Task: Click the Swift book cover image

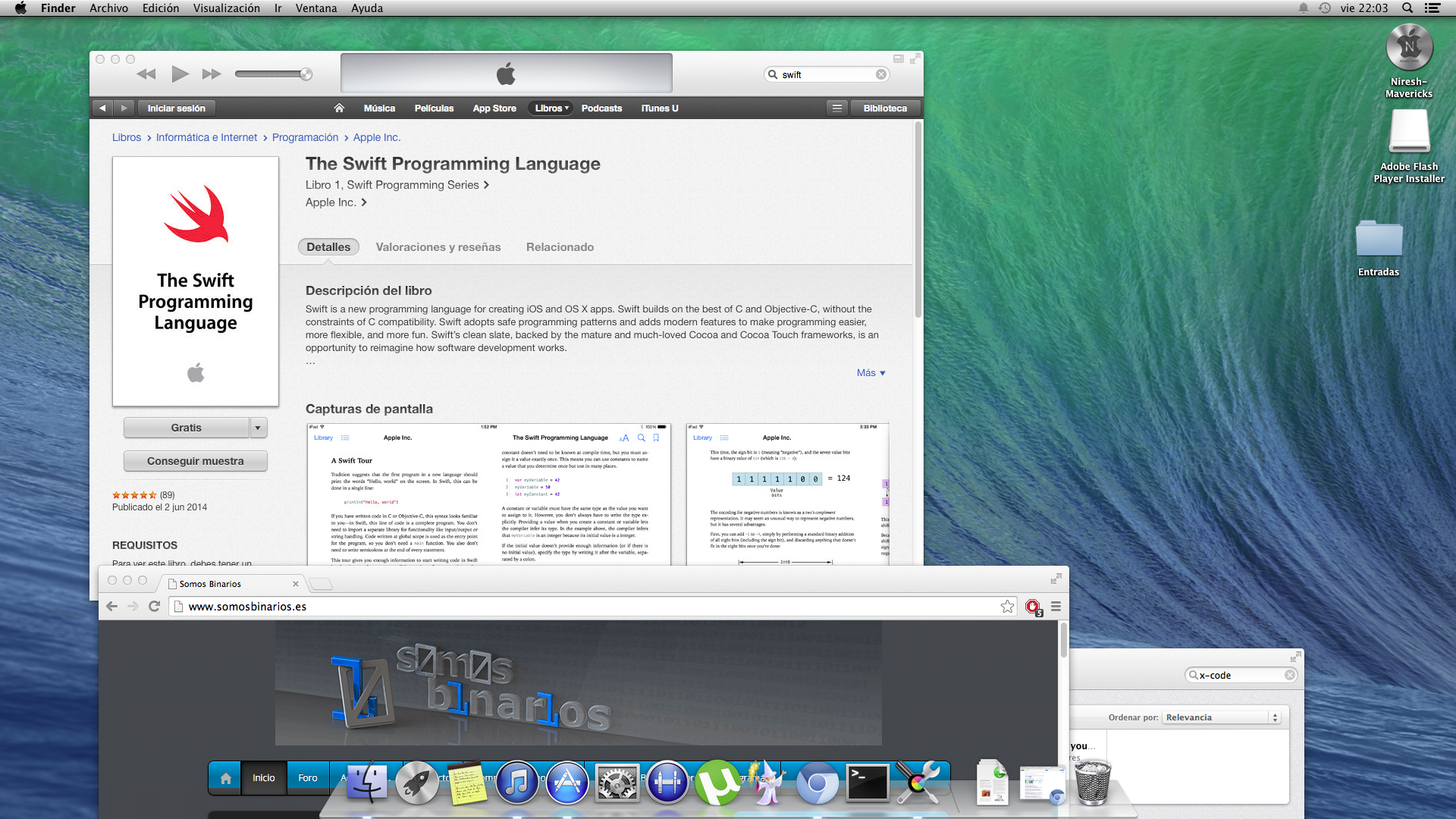Action: (x=196, y=281)
